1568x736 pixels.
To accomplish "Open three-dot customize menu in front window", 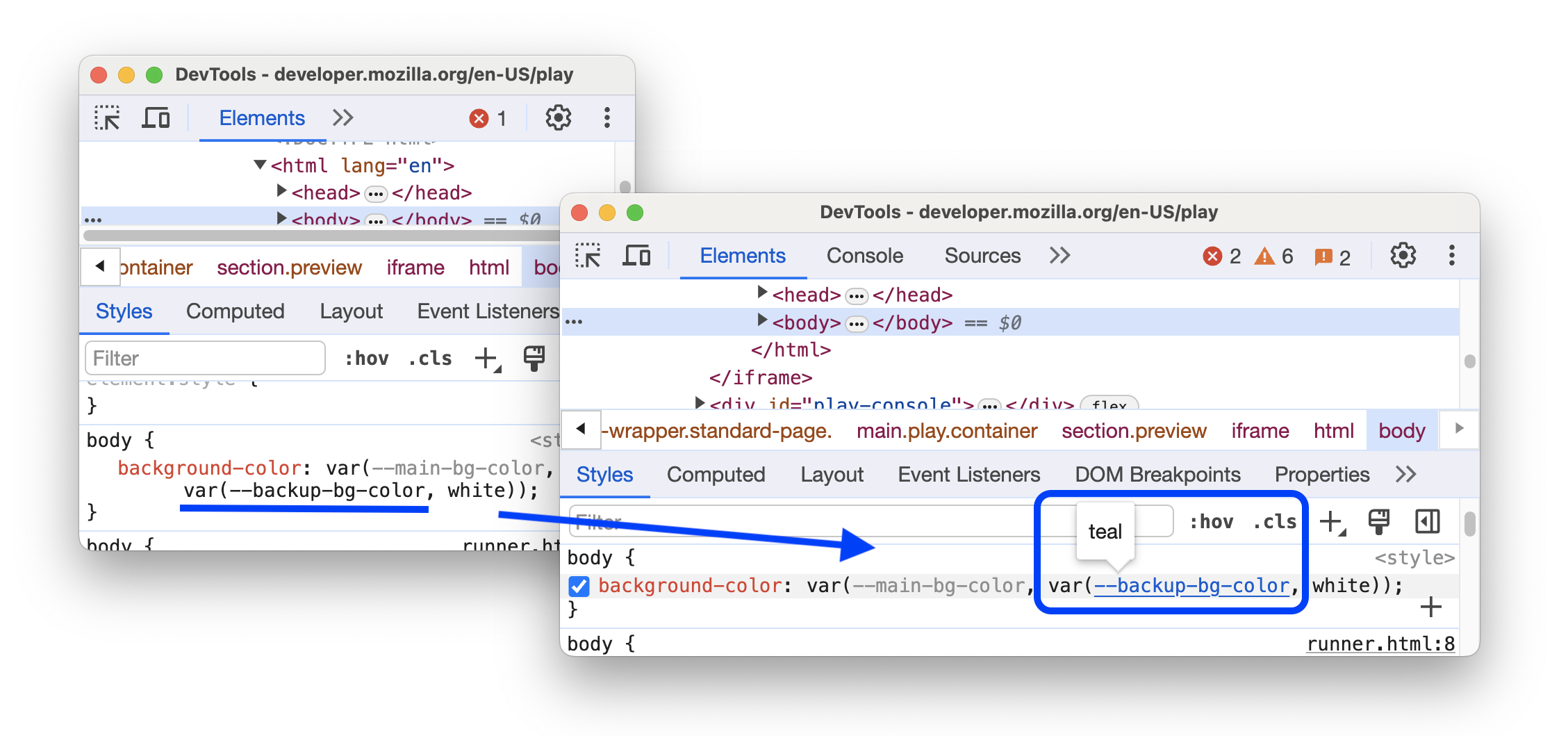I will [x=1451, y=256].
